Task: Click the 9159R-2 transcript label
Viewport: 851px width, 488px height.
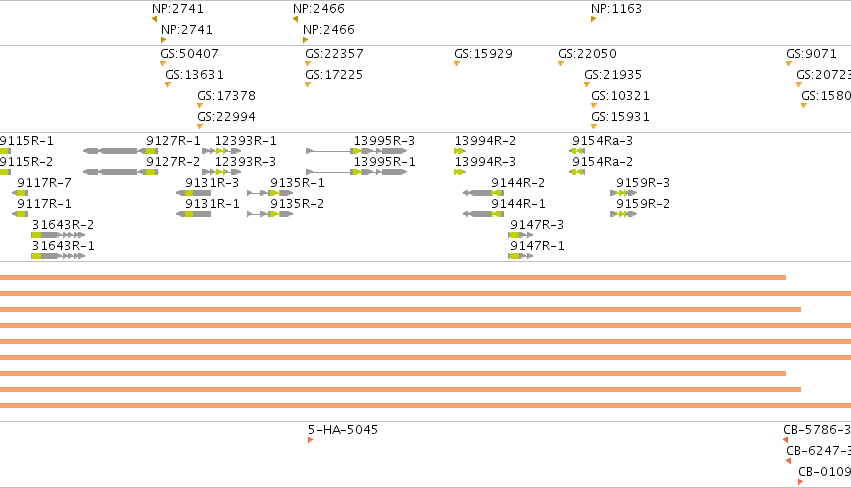Action: point(643,204)
